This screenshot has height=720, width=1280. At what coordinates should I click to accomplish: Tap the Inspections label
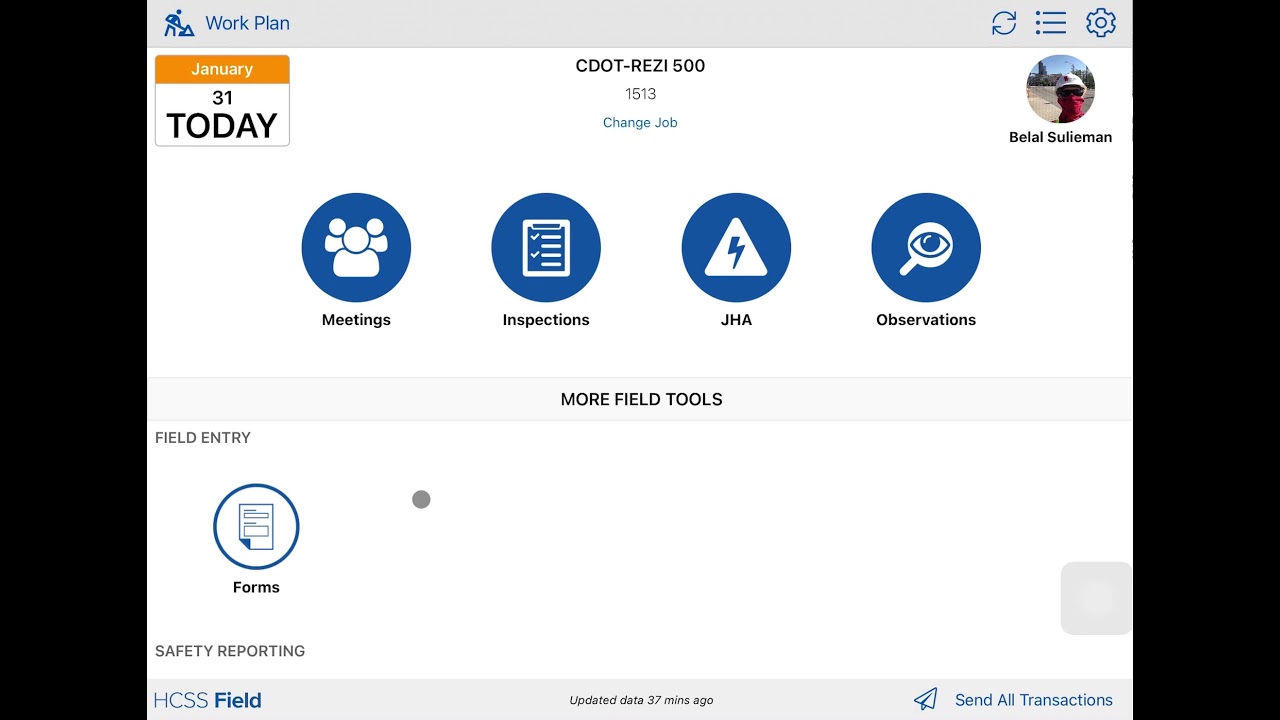(546, 320)
